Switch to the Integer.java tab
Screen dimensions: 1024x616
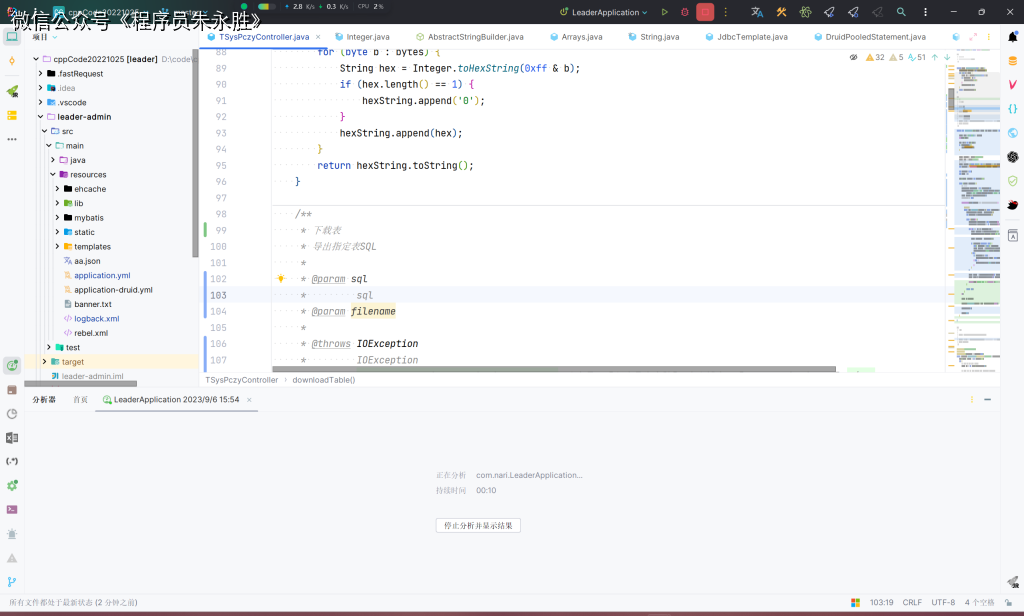[x=362, y=37]
